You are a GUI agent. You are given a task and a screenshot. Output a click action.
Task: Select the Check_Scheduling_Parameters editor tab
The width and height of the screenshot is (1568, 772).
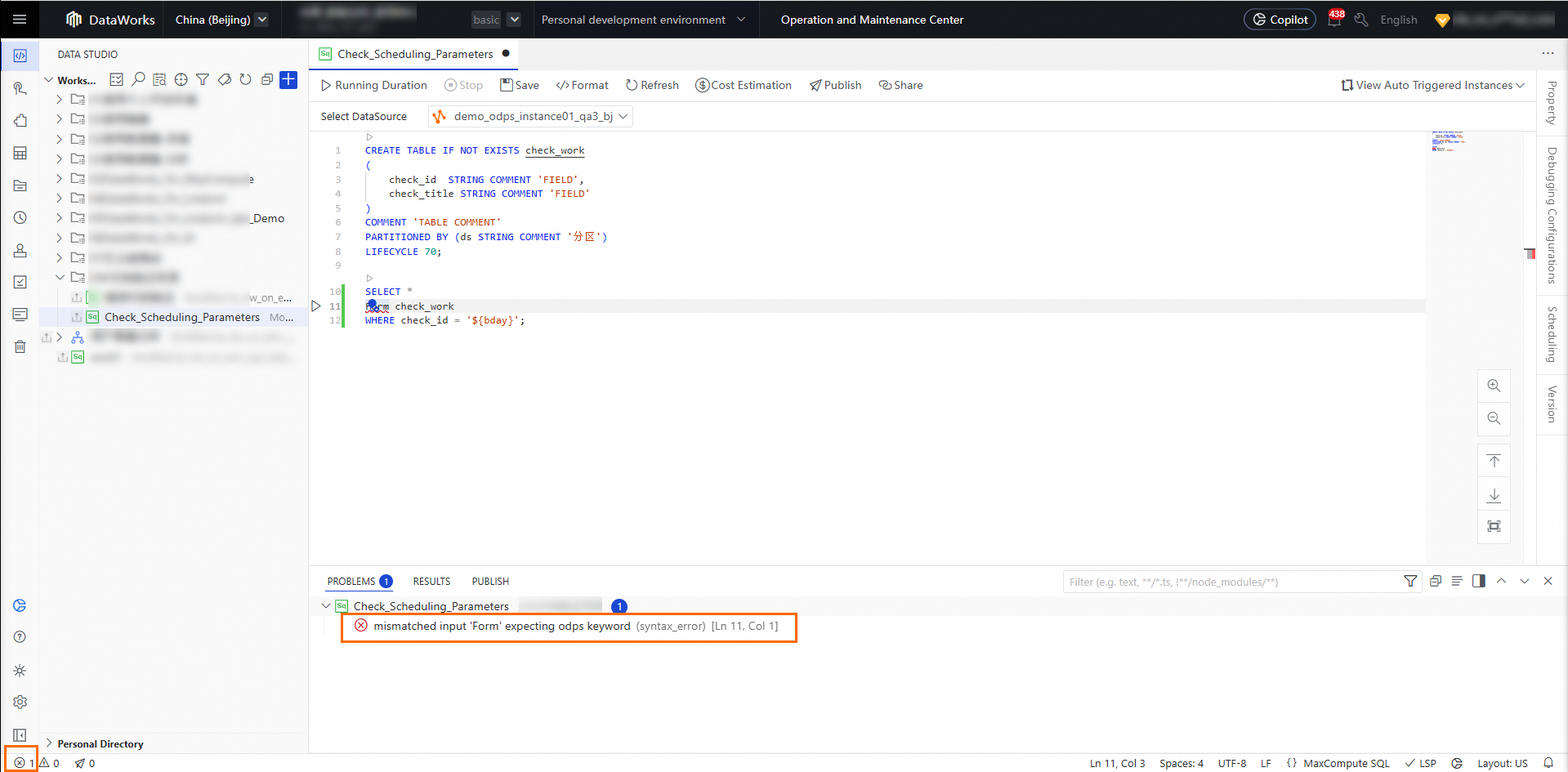pos(415,54)
